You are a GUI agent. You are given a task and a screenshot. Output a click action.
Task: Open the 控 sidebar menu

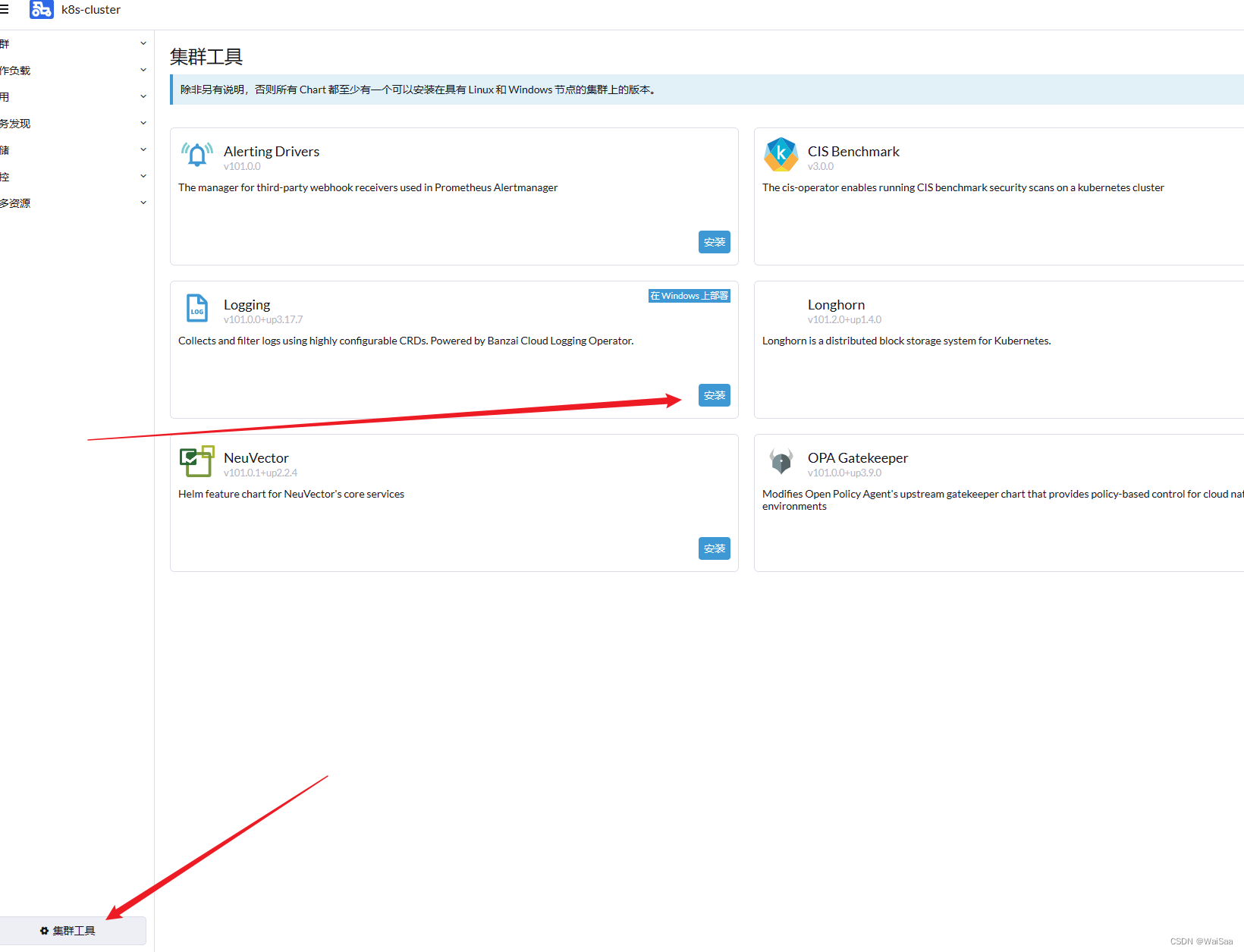tap(76, 177)
